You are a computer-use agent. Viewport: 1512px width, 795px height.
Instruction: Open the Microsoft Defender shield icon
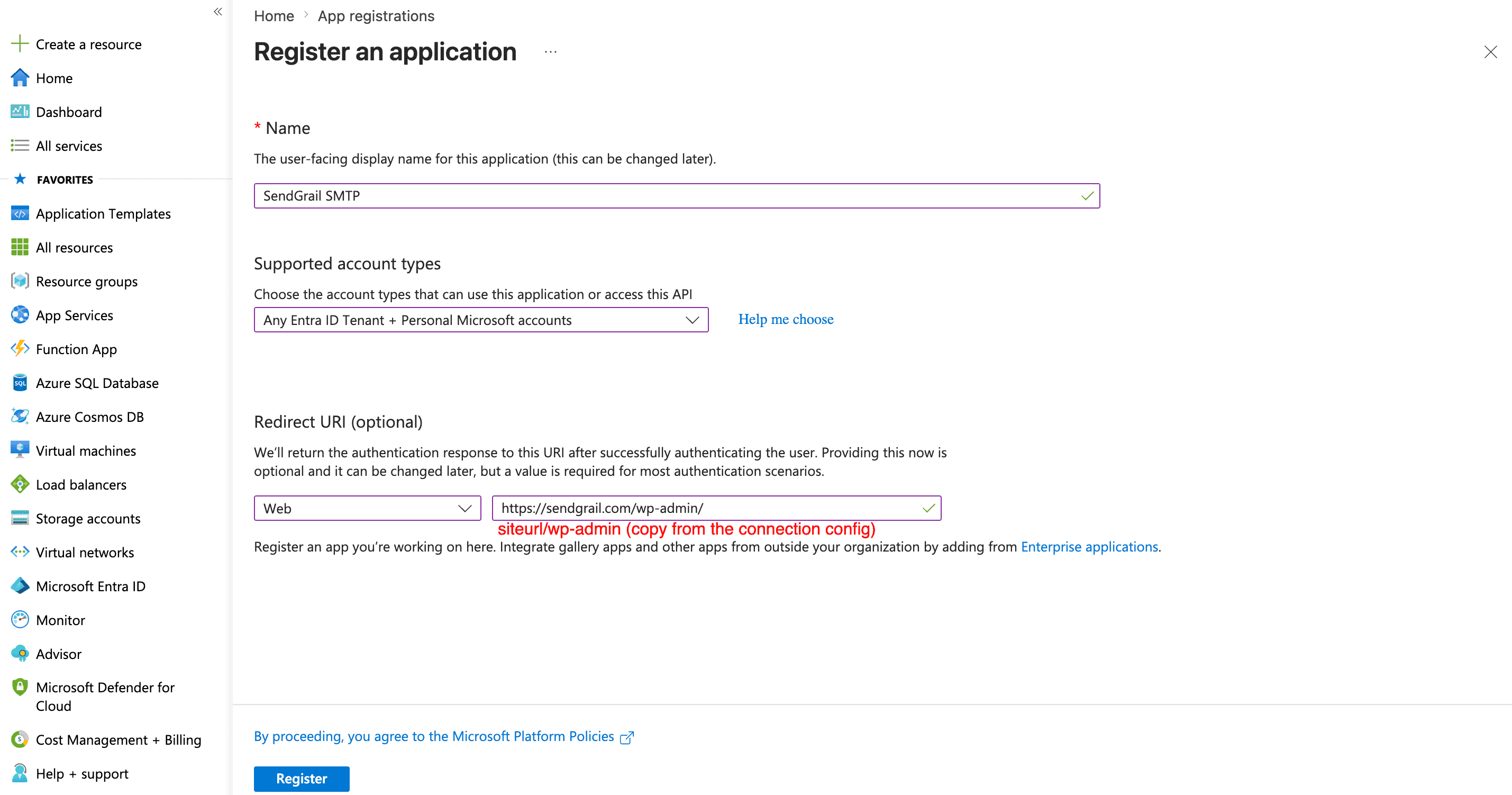click(20, 687)
